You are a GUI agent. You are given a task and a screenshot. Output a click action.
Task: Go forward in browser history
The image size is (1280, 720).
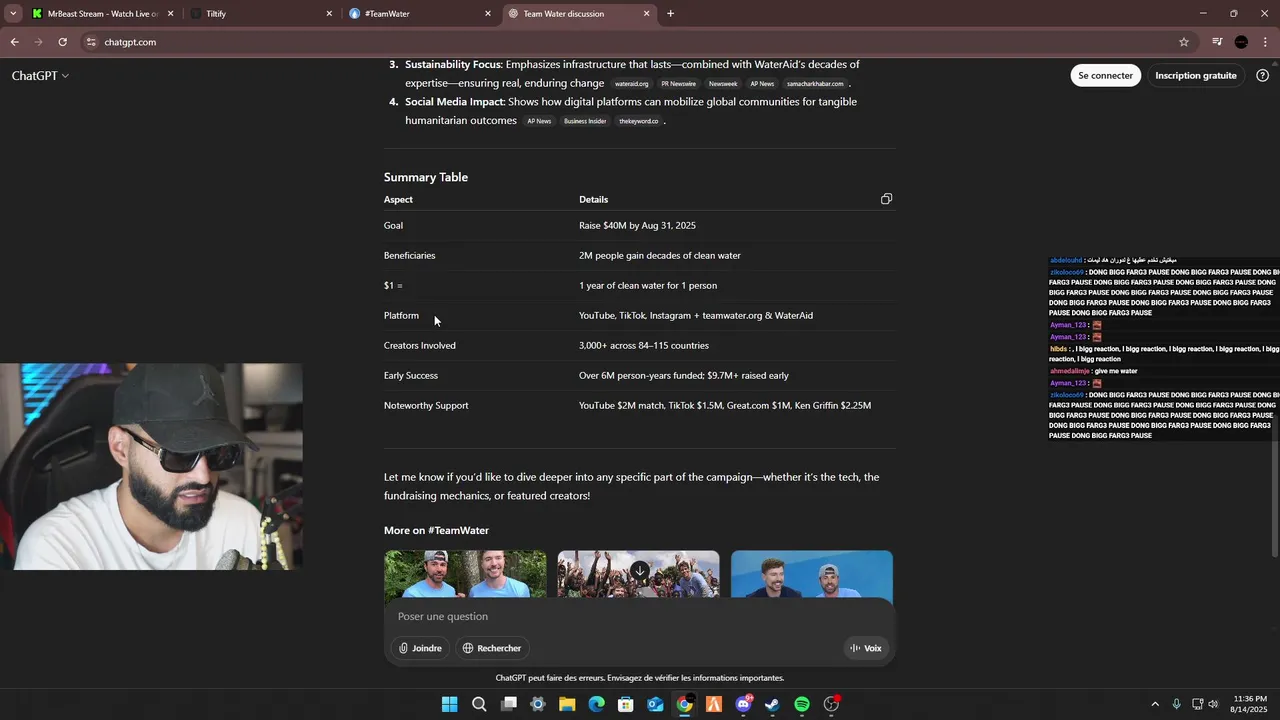coord(38,42)
